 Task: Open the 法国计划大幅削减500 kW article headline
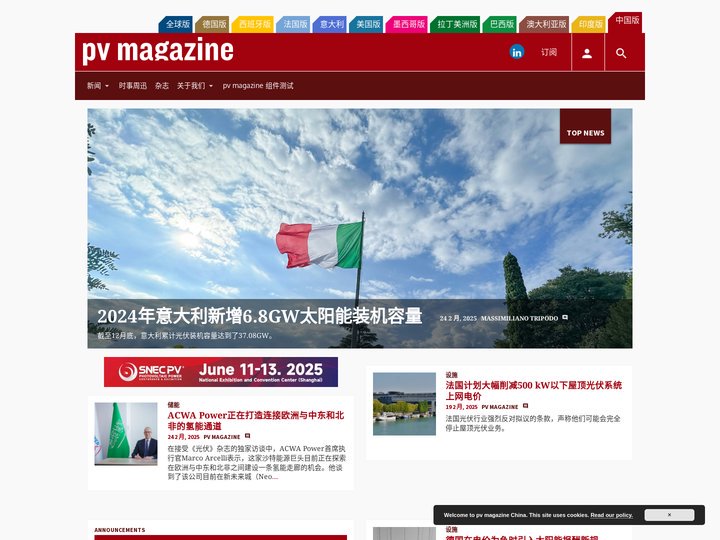coord(534,390)
